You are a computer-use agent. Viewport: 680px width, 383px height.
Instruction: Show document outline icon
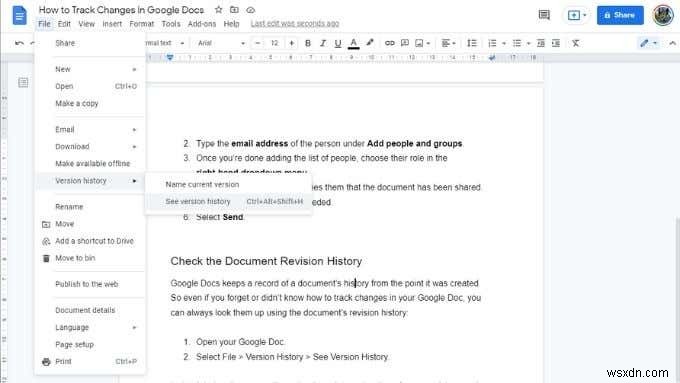point(23,82)
